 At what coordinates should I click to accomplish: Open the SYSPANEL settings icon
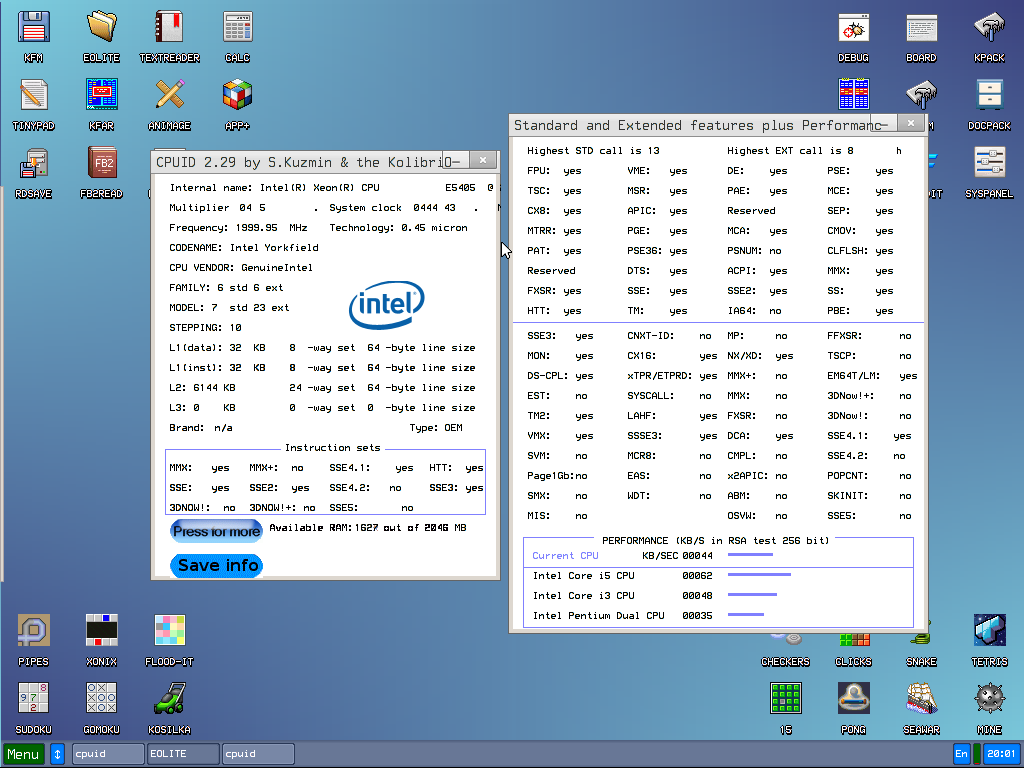(989, 163)
